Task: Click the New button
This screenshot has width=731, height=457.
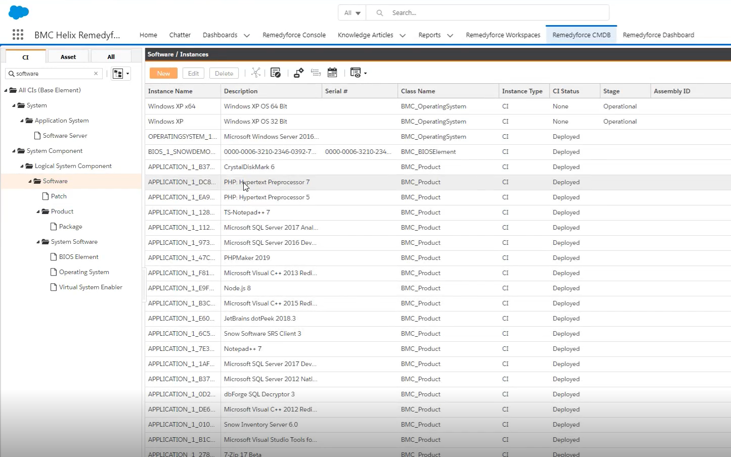Action: (163, 73)
